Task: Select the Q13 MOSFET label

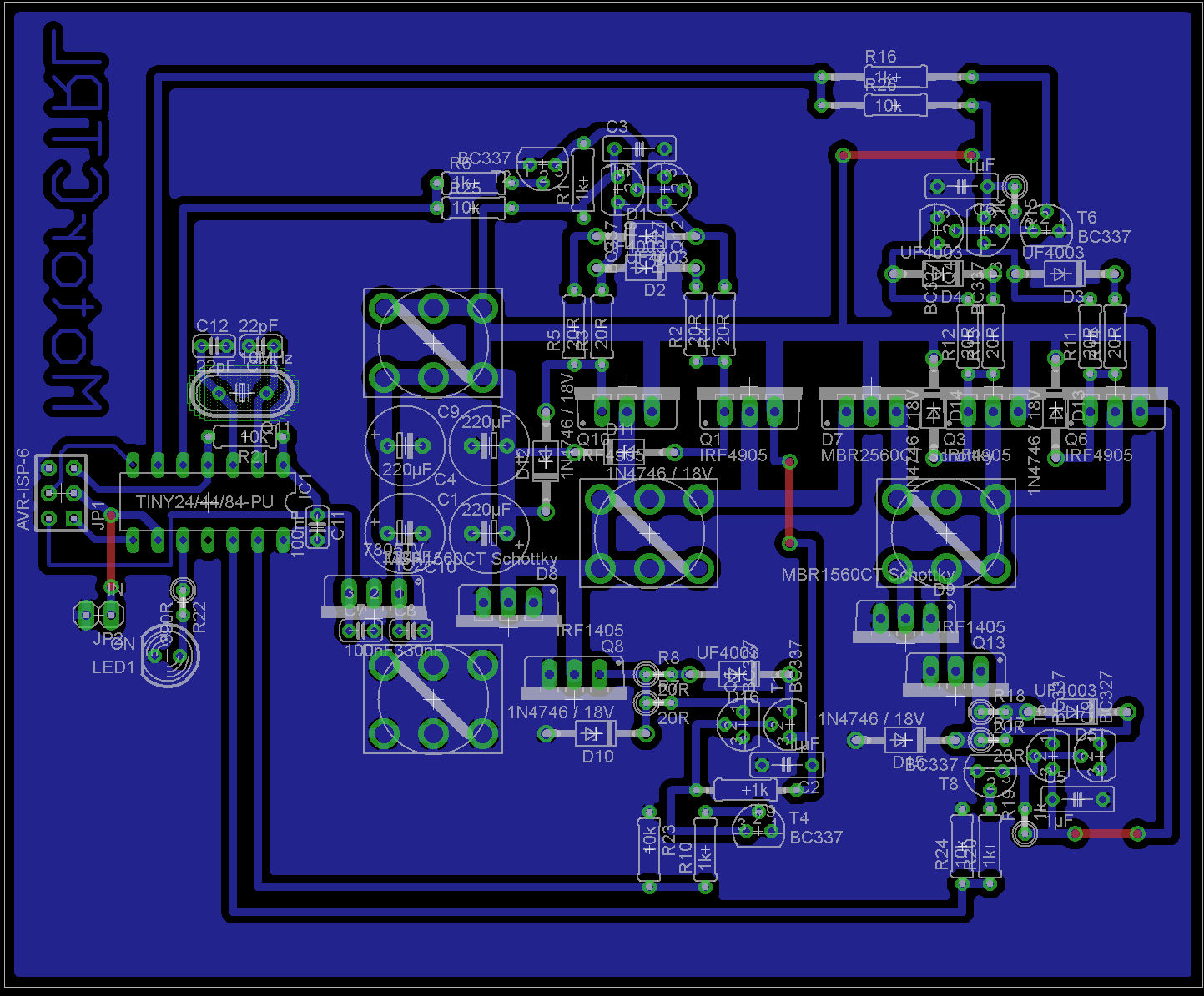Action: [x=989, y=643]
